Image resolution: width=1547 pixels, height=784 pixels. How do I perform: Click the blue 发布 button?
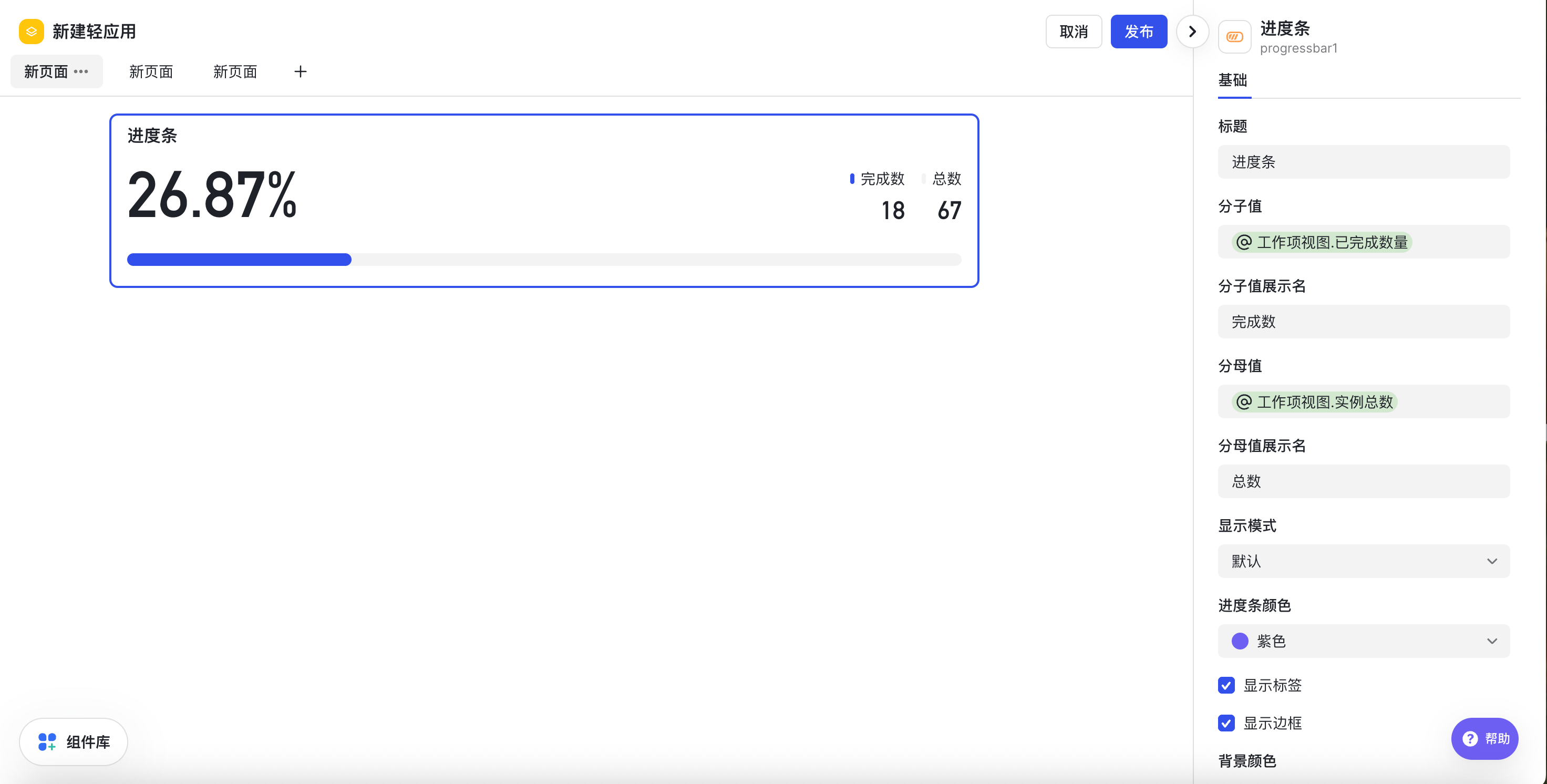(1139, 31)
